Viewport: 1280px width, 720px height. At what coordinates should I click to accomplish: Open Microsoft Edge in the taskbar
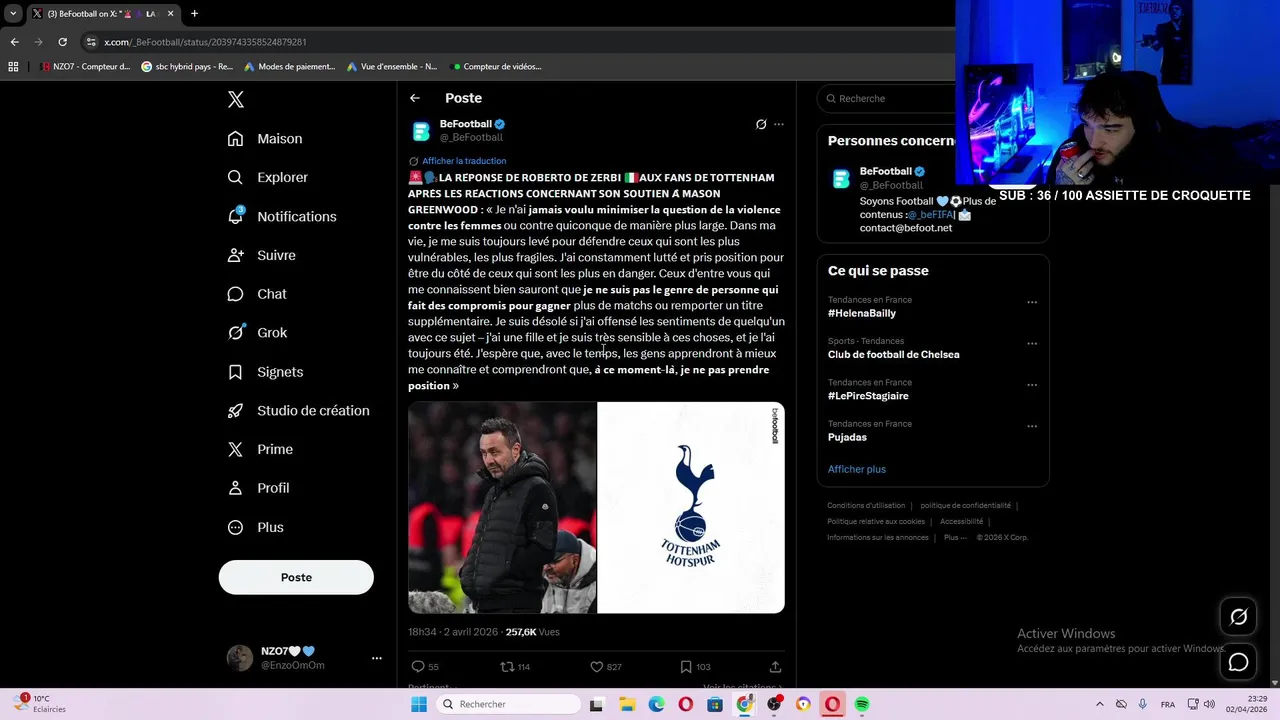tap(656, 704)
